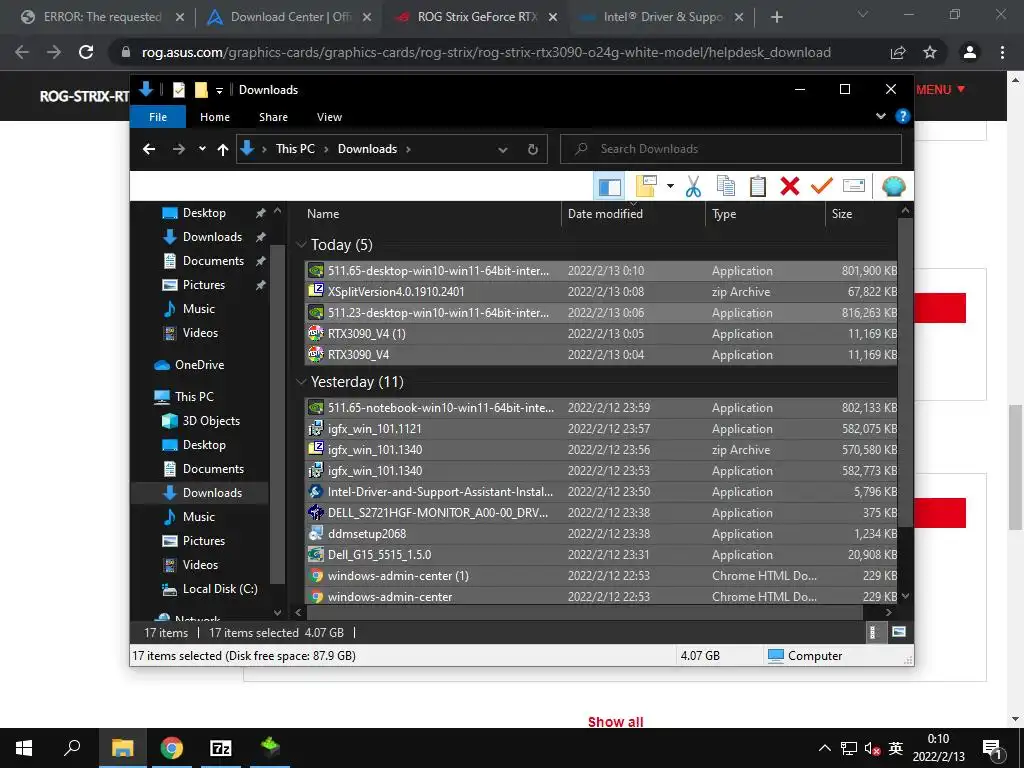Screen dimensions: 1024x768
Task: Open pinned Downloads in Quick access
Action: pos(212,236)
